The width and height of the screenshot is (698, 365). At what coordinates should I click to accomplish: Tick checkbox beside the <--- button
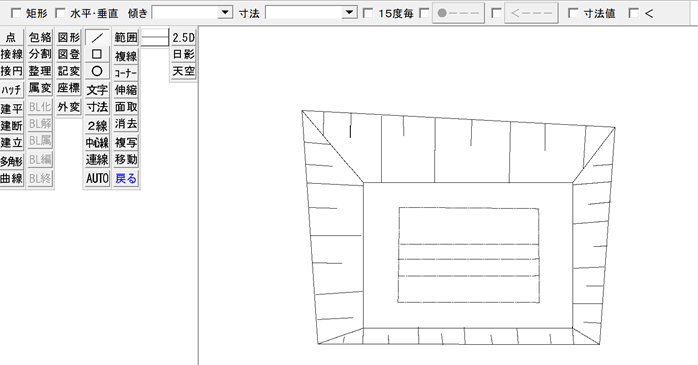coord(496,13)
